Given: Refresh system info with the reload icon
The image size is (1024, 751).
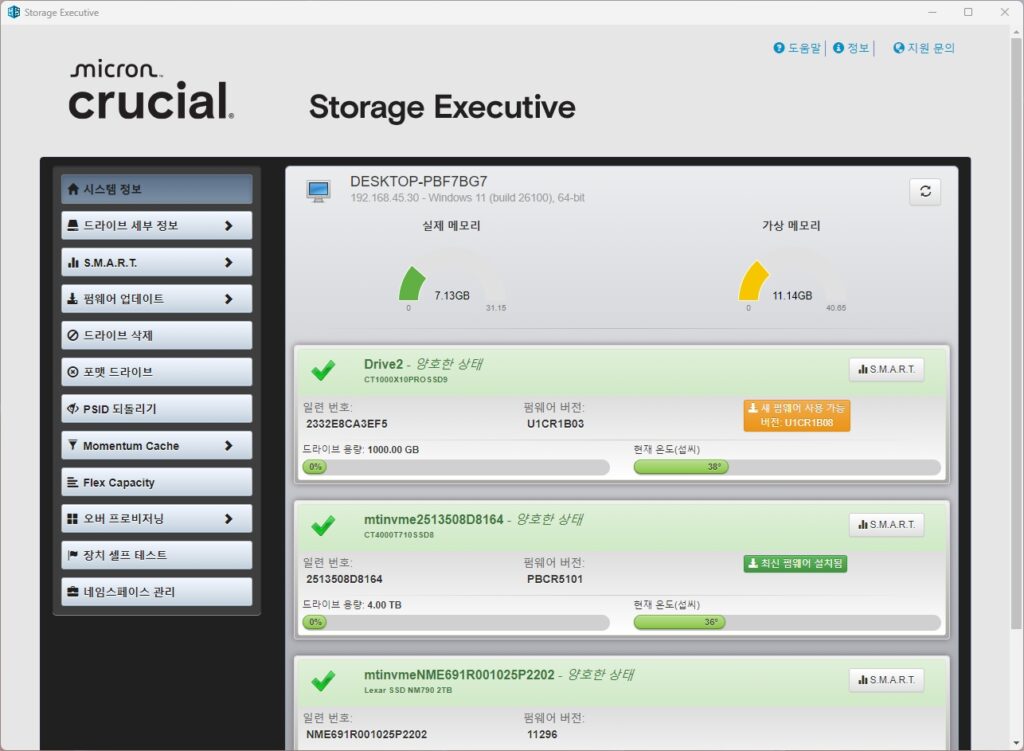Looking at the screenshot, I should pos(925,191).
